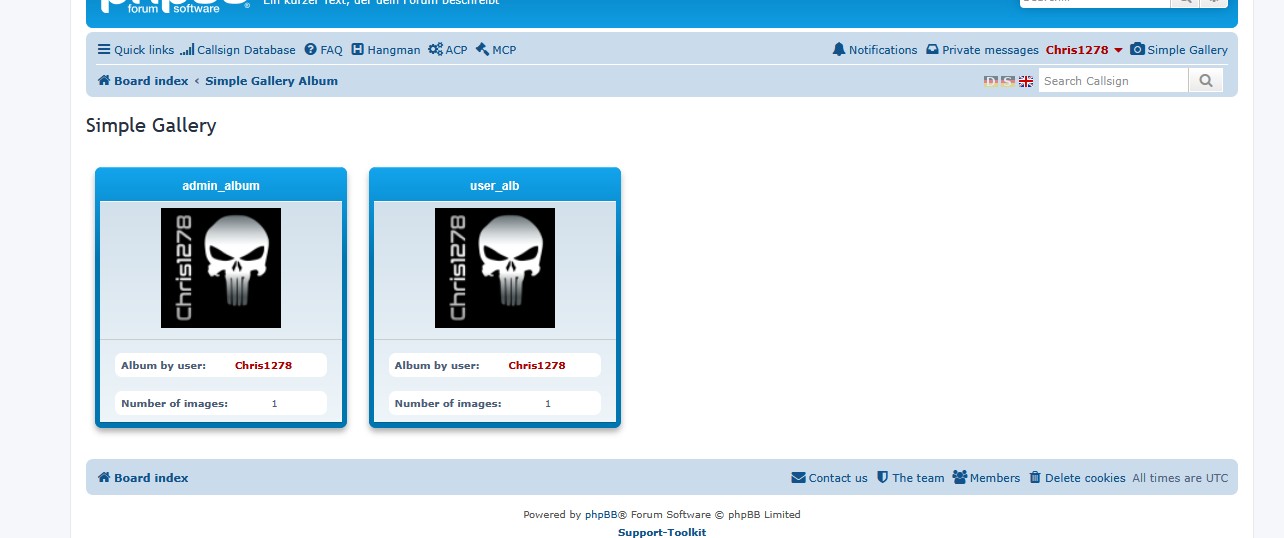
Task: Open the Chris1278 profile link in the user_alb card
Action: coord(537,365)
